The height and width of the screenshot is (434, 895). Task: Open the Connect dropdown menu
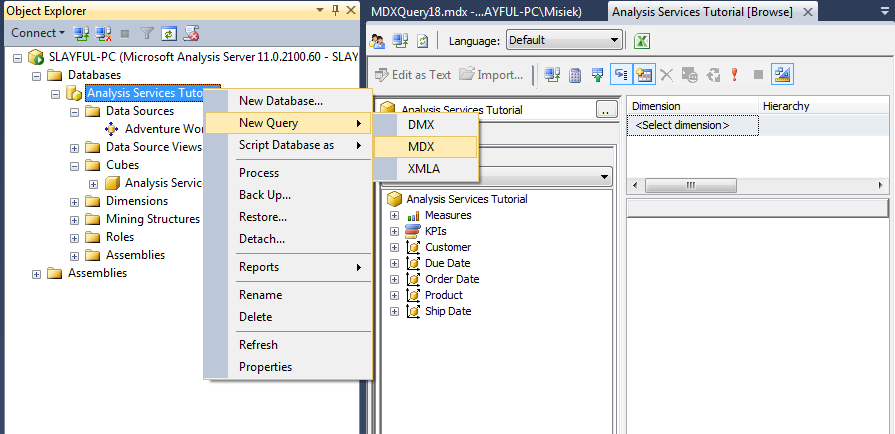tap(38, 33)
